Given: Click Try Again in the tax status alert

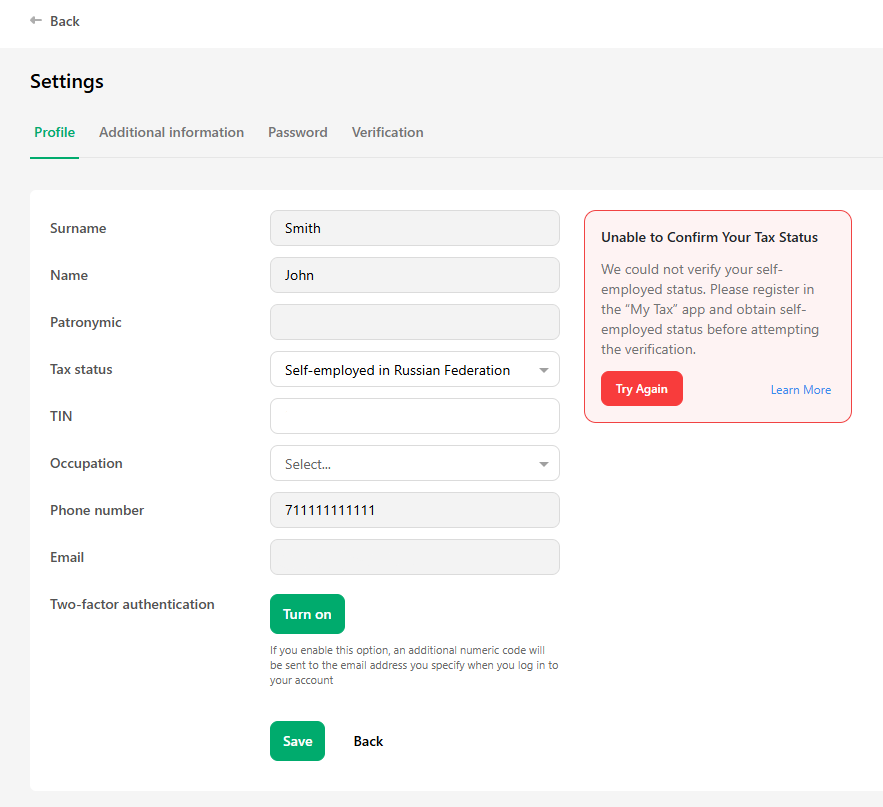Looking at the screenshot, I should pos(642,389).
